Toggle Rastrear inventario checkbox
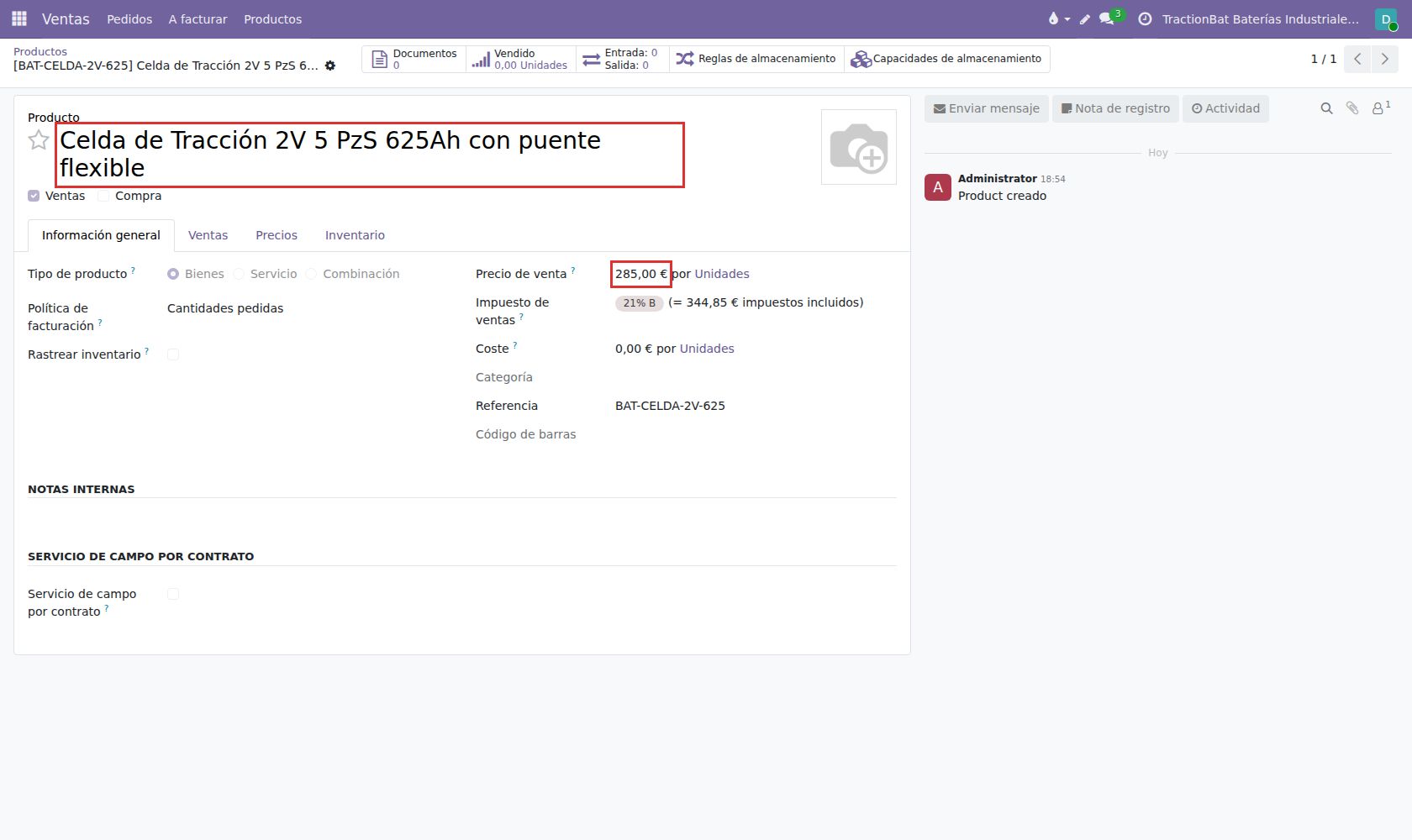 pyautogui.click(x=173, y=354)
